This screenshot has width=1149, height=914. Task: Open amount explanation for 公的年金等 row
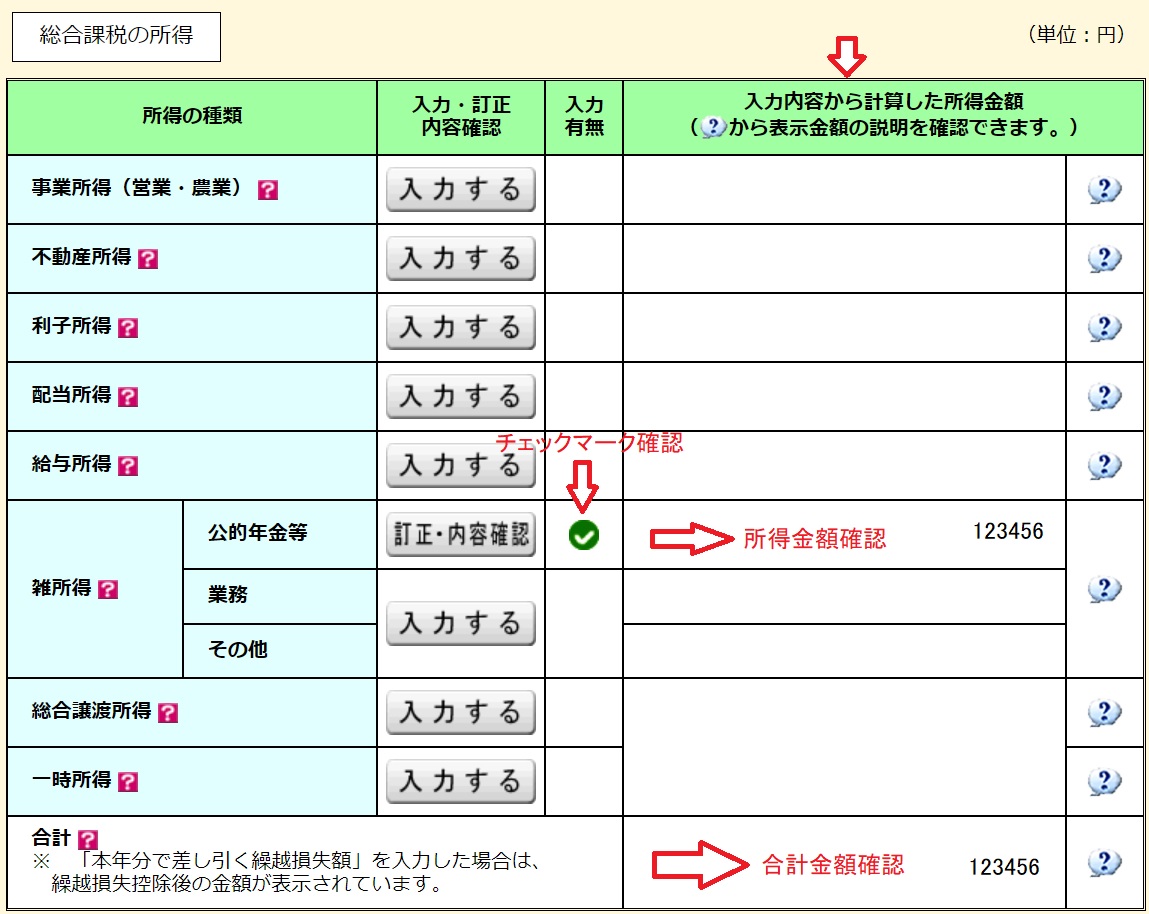tap(1104, 589)
